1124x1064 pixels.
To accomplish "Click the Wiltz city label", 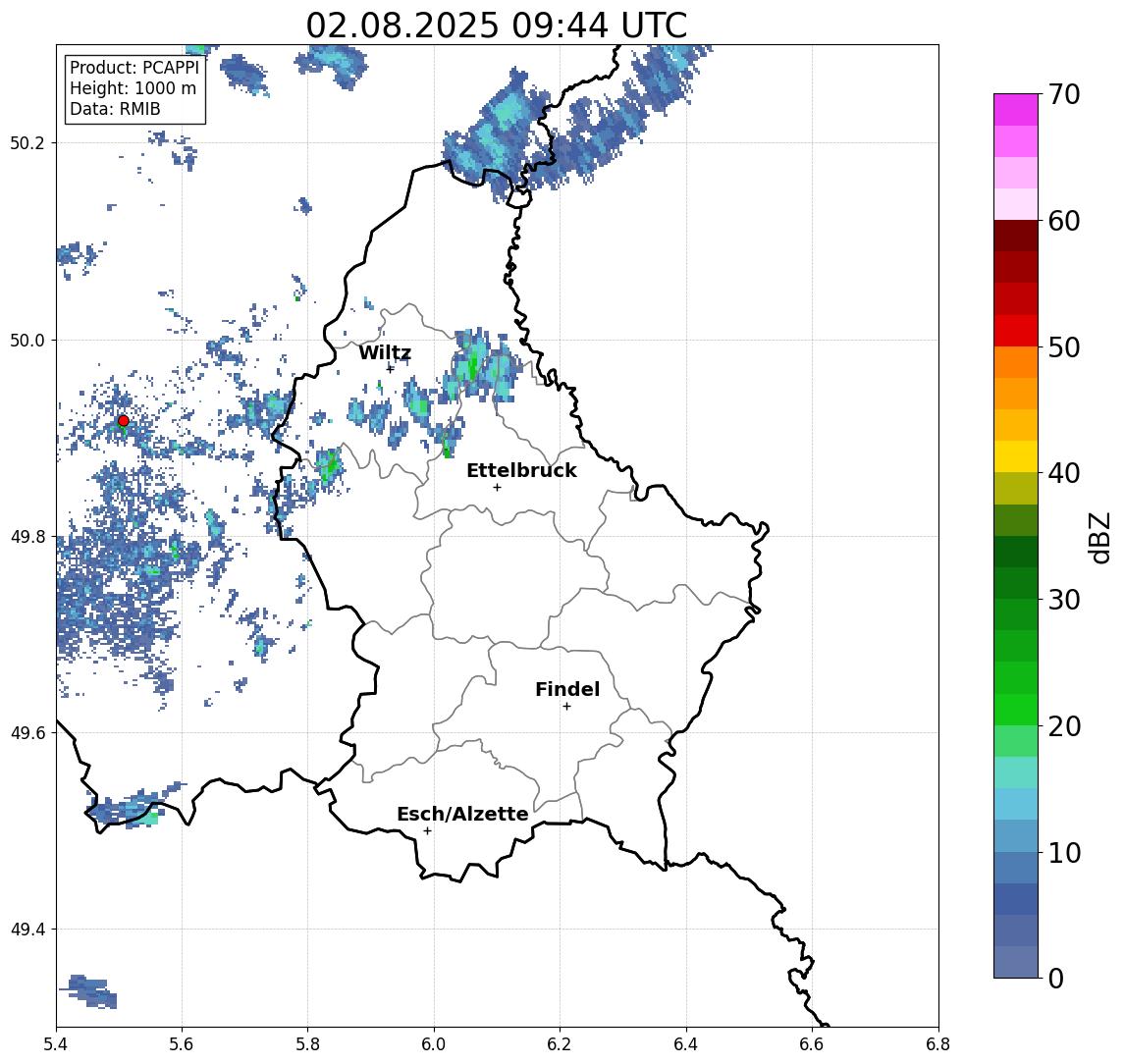I will point(385,352).
